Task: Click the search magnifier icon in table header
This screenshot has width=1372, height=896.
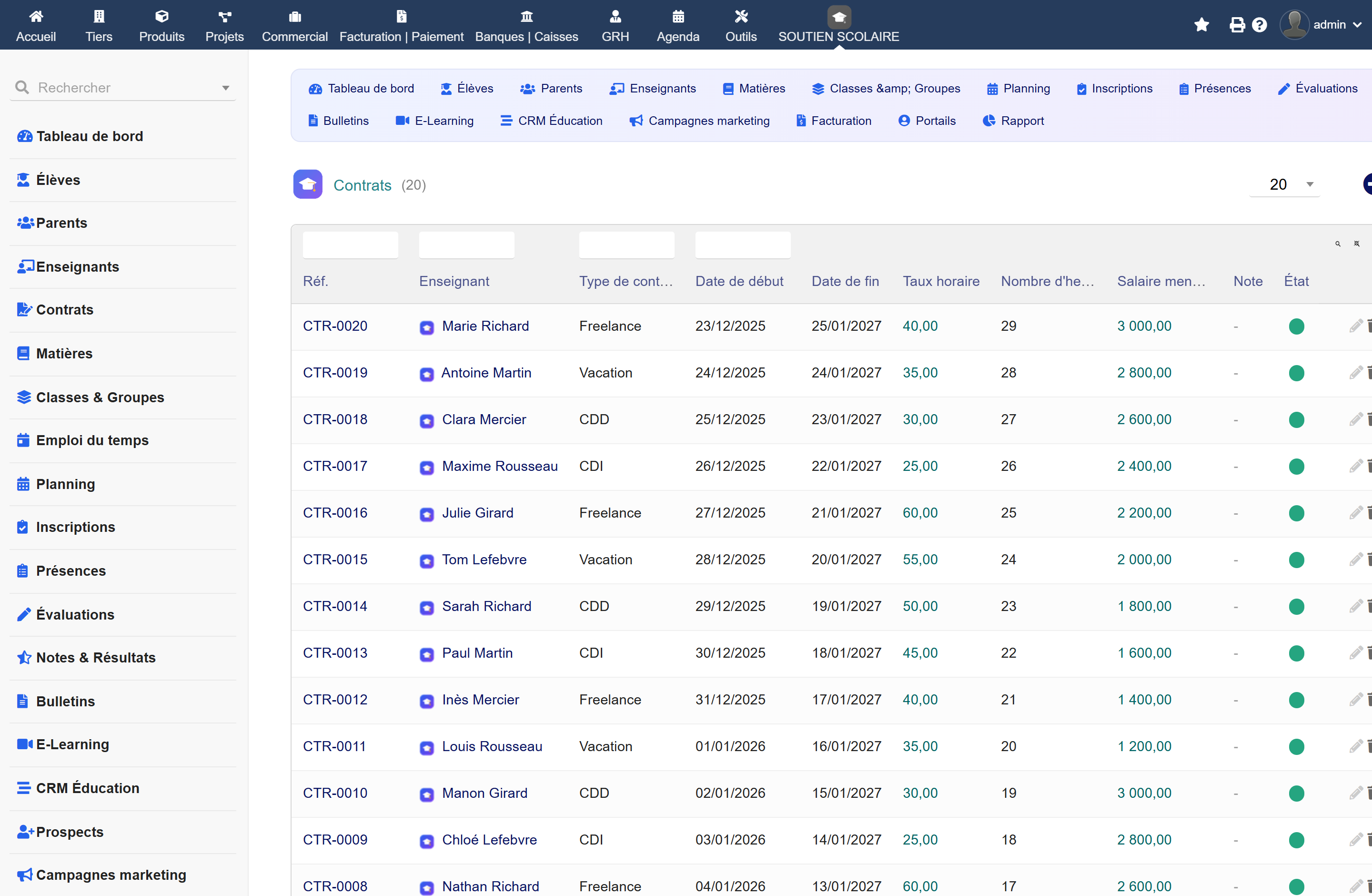Action: pos(1338,244)
